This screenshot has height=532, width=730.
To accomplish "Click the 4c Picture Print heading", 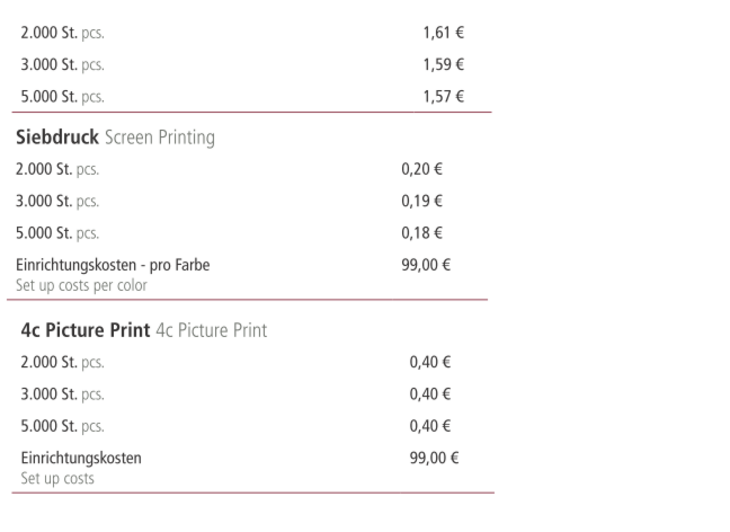I will [x=144, y=330].
